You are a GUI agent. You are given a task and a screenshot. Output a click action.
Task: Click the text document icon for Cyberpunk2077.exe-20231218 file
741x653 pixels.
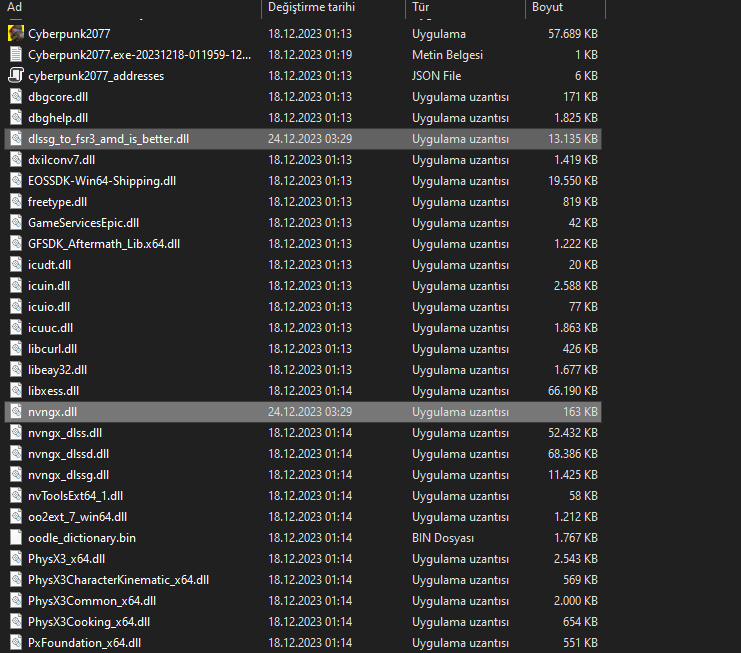[16, 55]
